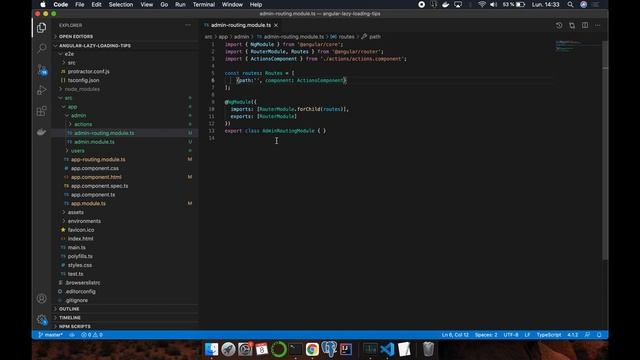Image resolution: width=640 pixels, height=360 pixels.
Task: Expand the actions folder
Action: coord(126,124)
